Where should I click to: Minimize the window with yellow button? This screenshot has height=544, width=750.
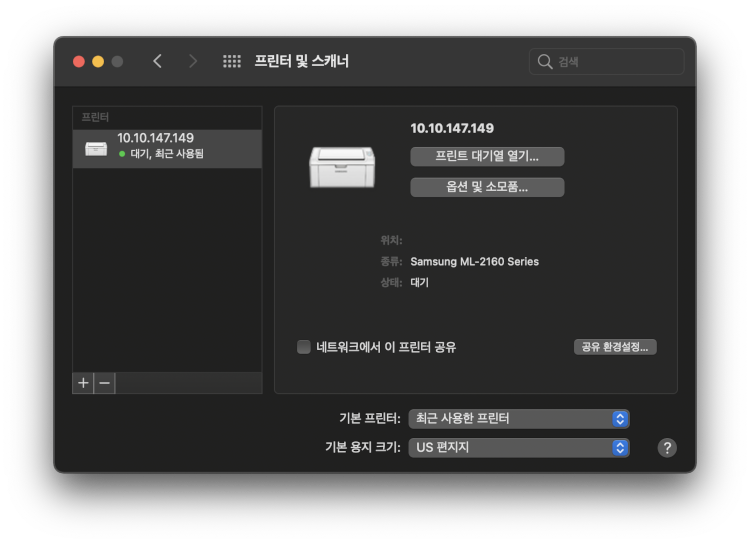(98, 62)
